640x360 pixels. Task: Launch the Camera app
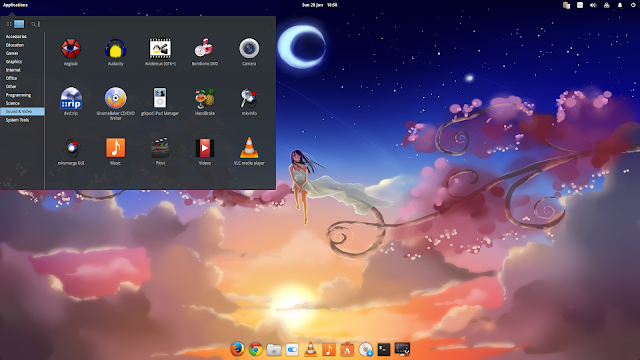click(x=249, y=52)
